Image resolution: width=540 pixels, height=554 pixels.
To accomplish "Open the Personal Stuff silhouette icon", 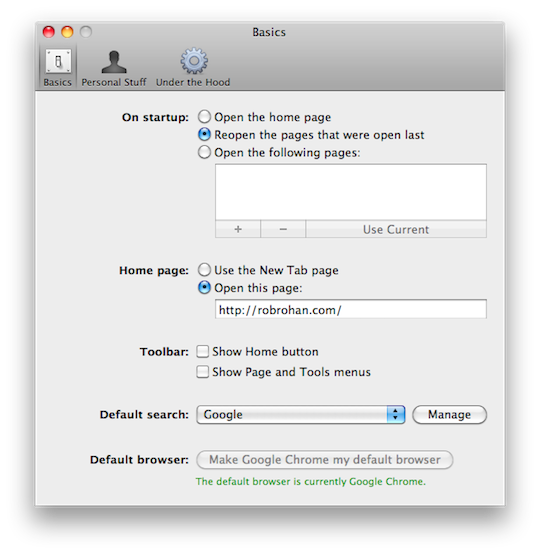I will (x=114, y=62).
